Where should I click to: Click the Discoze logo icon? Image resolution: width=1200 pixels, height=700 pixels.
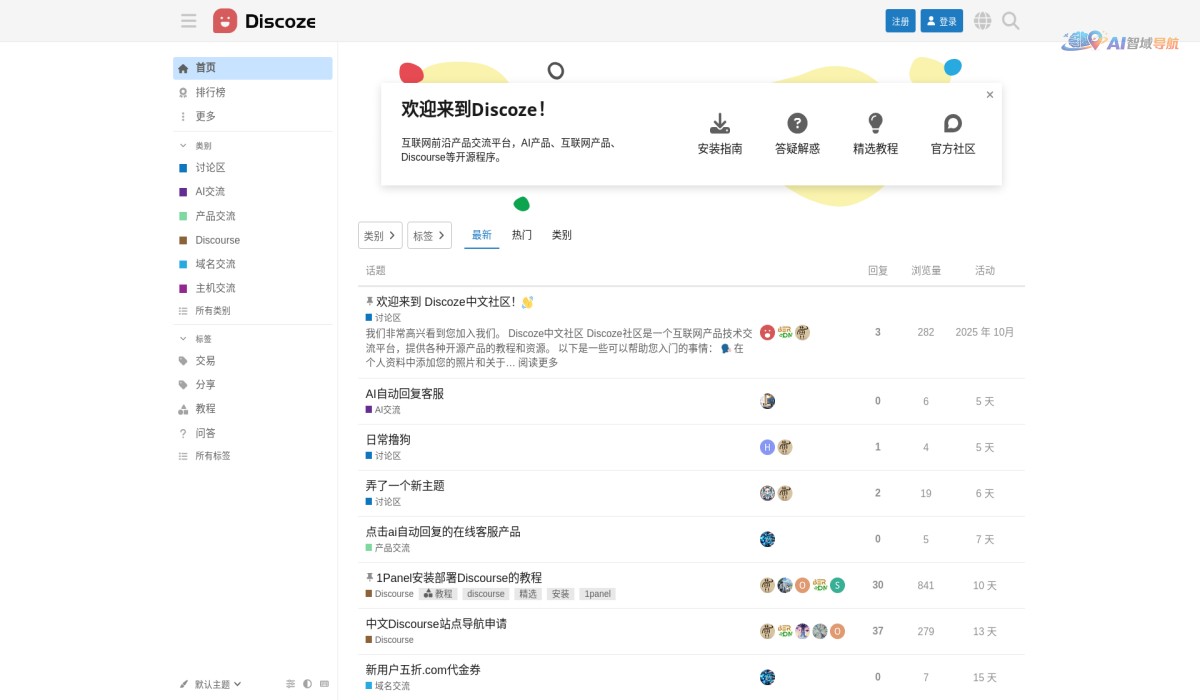pyautogui.click(x=224, y=20)
